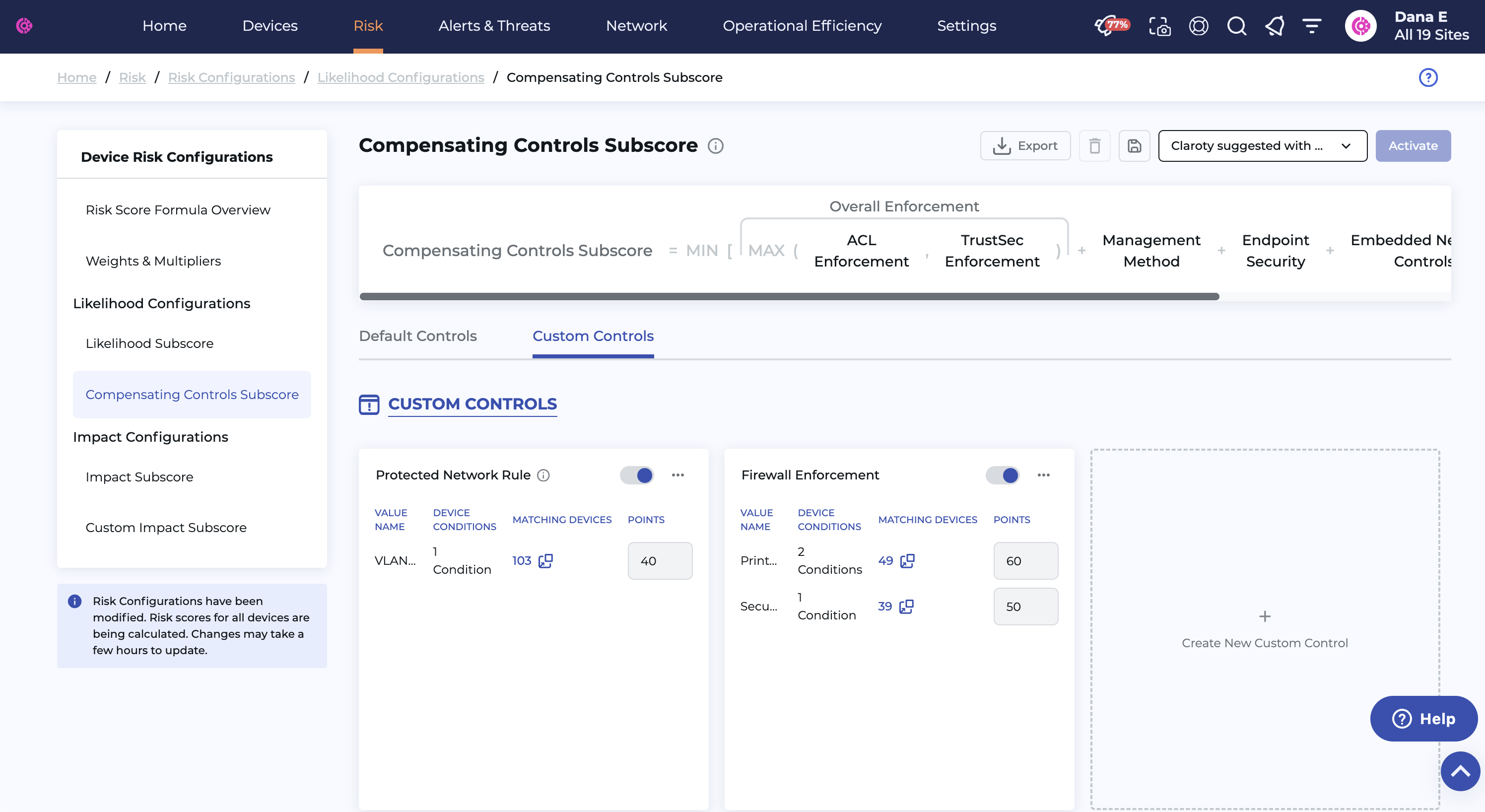The image size is (1485, 812).
Task: Click info icon beside Compensating Controls Subscore title
Action: pos(715,146)
